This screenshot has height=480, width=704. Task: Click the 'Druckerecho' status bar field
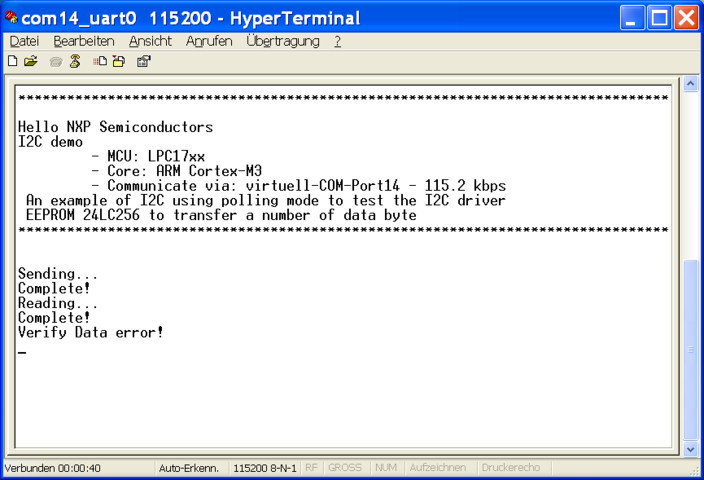[x=510, y=467]
